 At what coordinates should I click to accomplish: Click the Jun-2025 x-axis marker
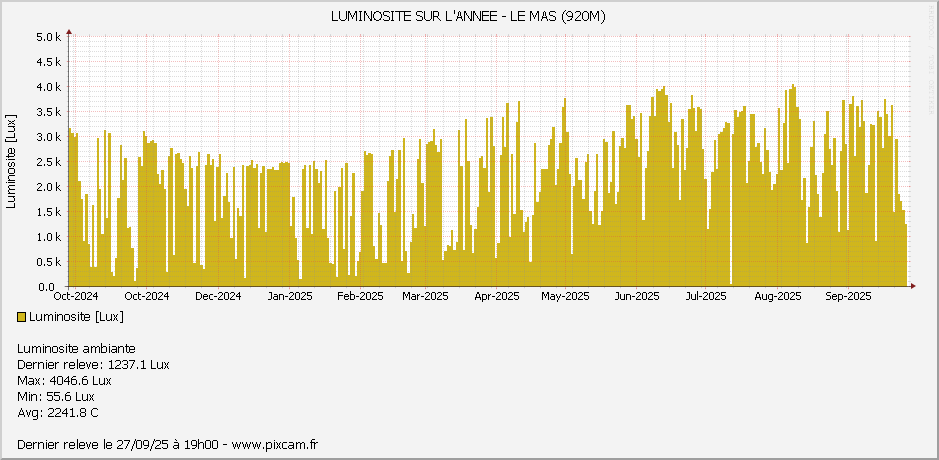click(636, 296)
